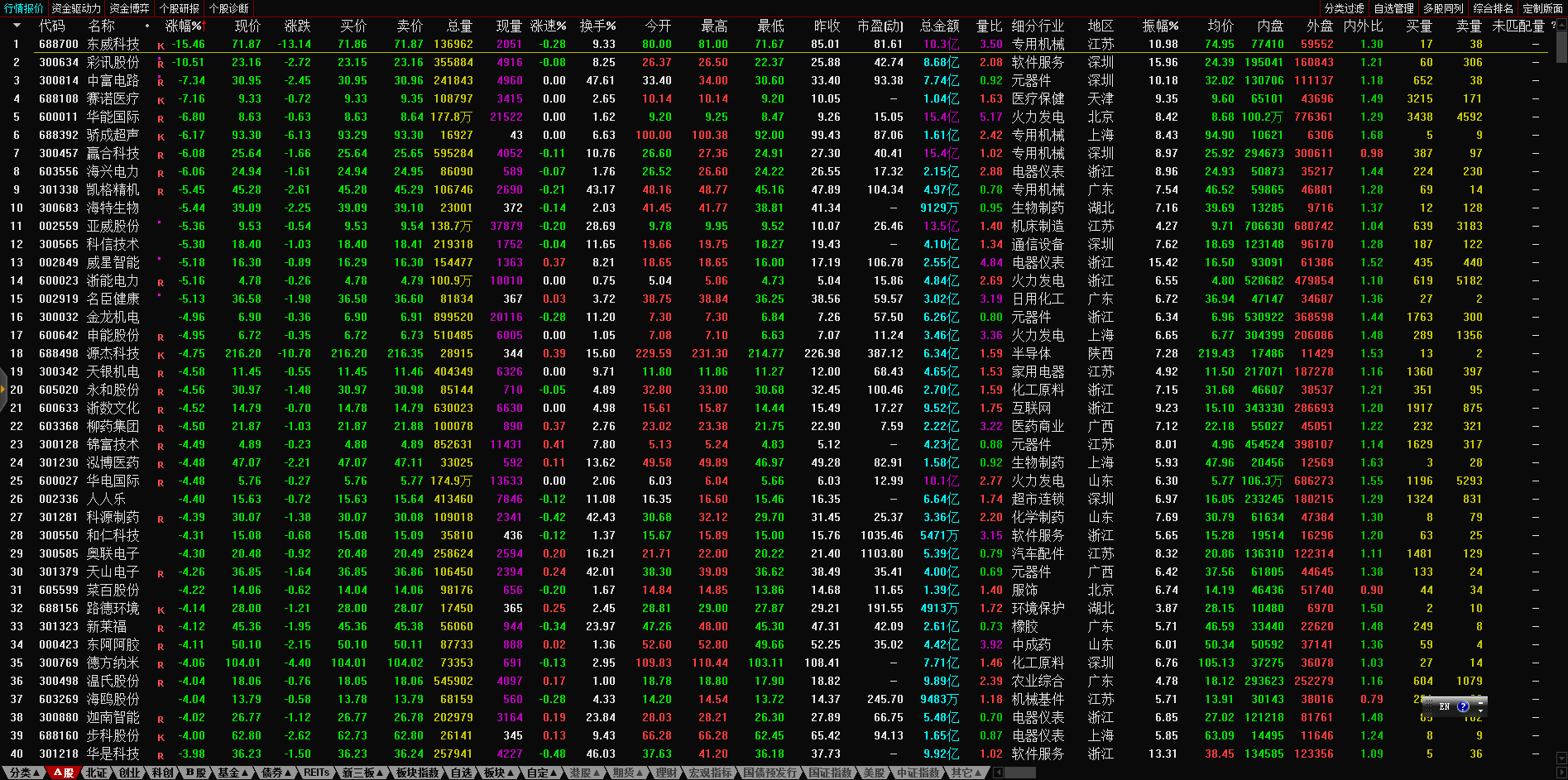The width and height of the screenshot is (1568, 780).
Task: Open 自选管理 watchlist management
Action: coord(1393,8)
